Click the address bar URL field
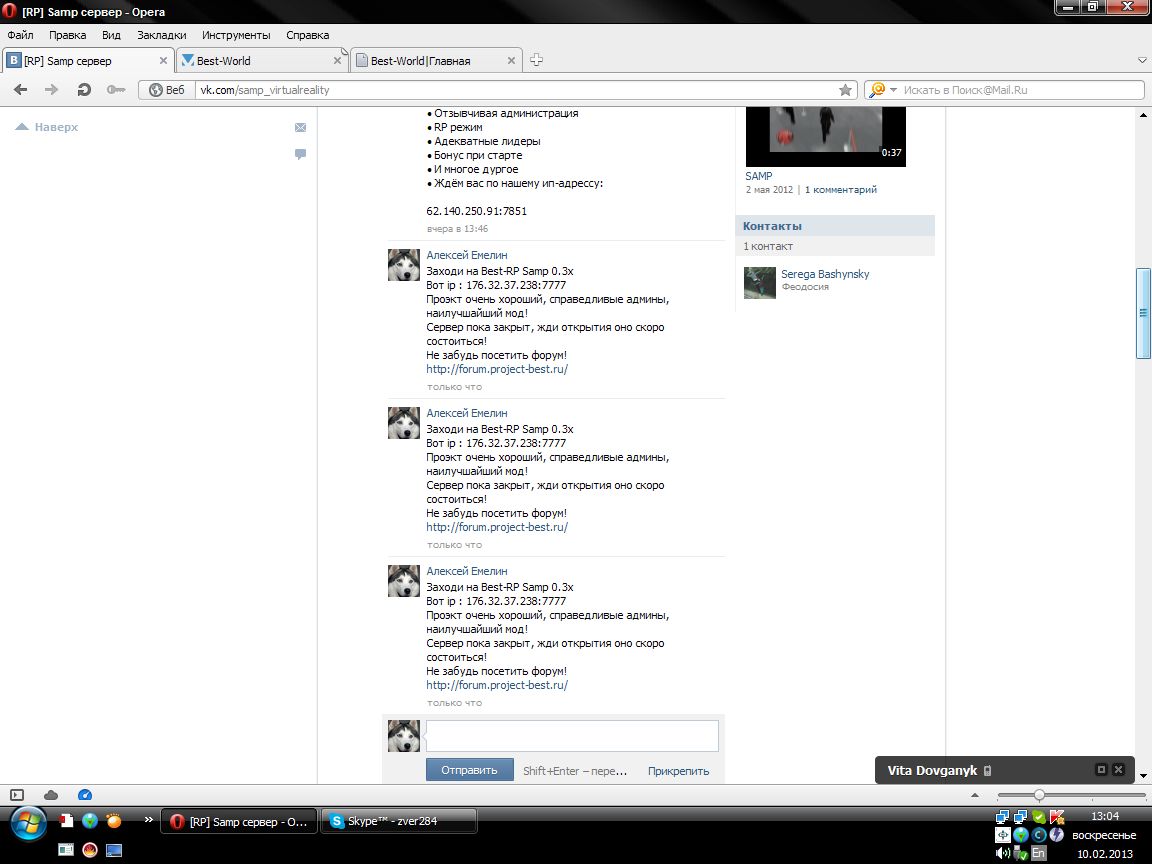This screenshot has height=864, width=1152. tap(514, 90)
